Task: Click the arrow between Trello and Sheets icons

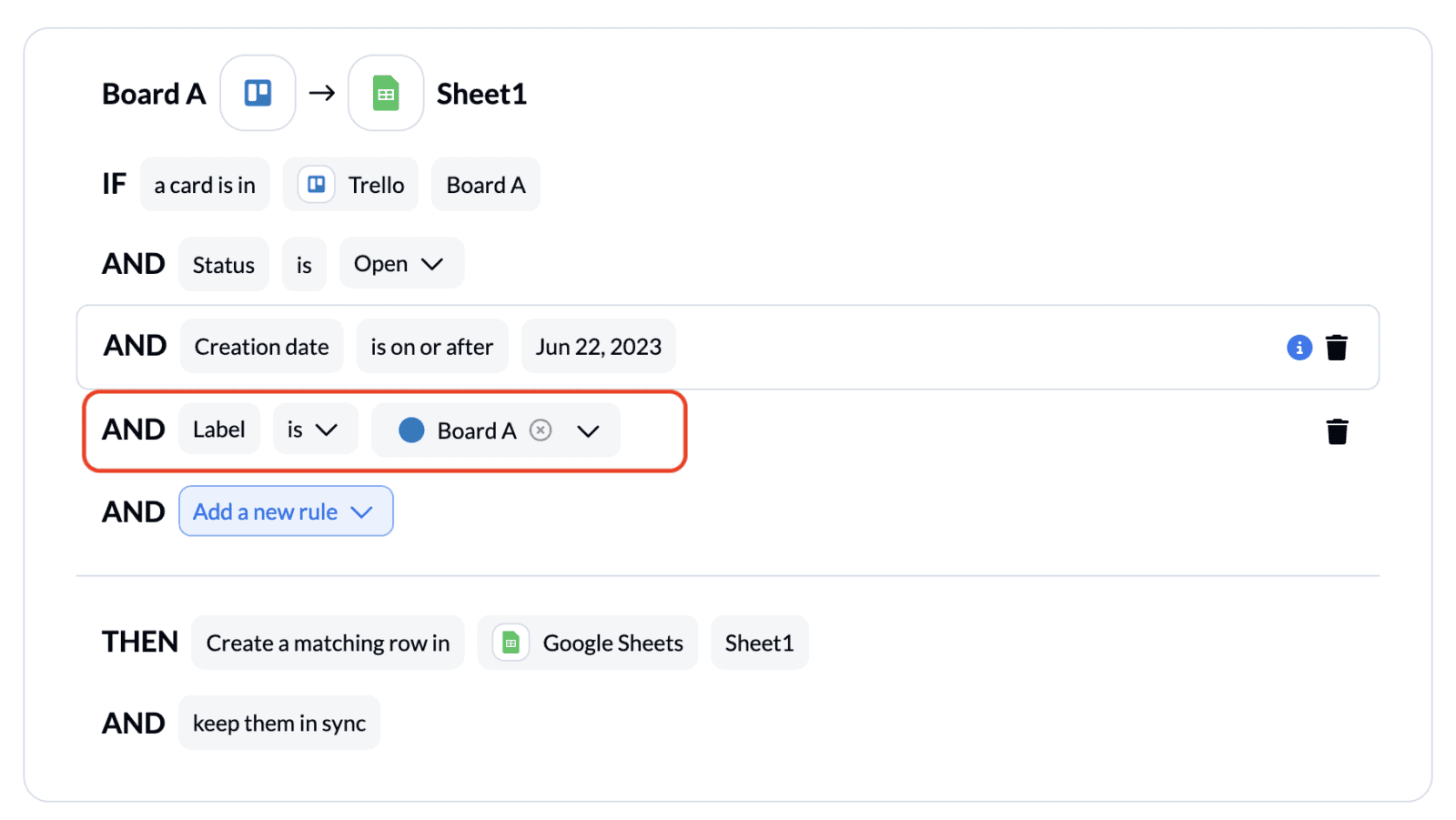Action: (321, 93)
